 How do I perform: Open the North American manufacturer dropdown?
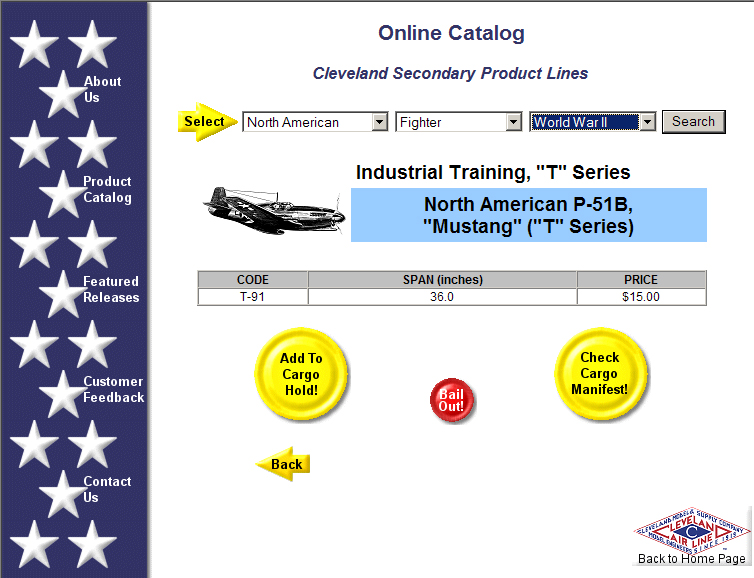(315, 122)
